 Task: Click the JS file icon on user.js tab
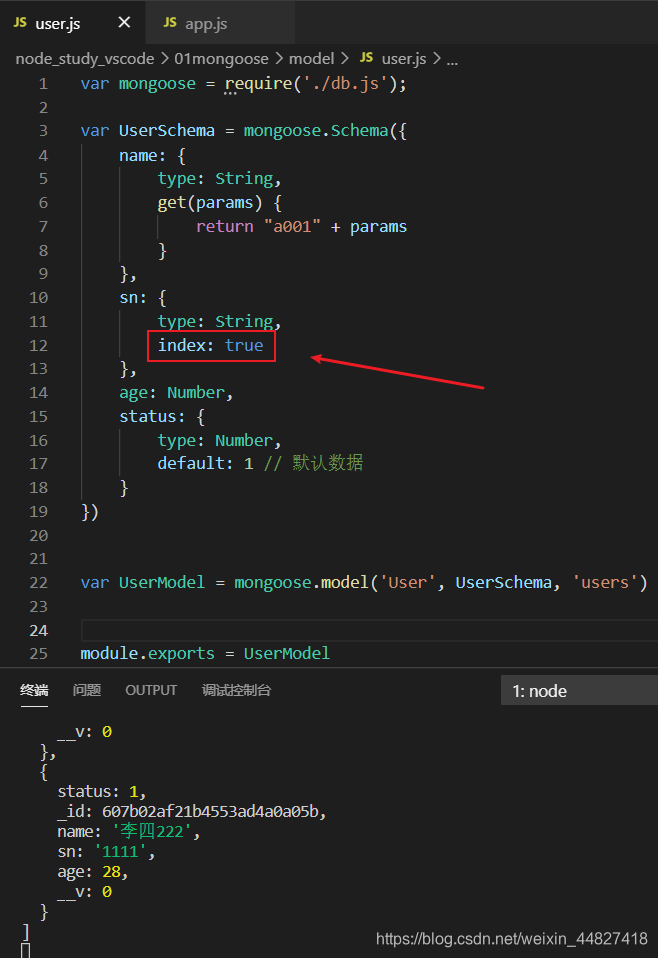pos(20,23)
